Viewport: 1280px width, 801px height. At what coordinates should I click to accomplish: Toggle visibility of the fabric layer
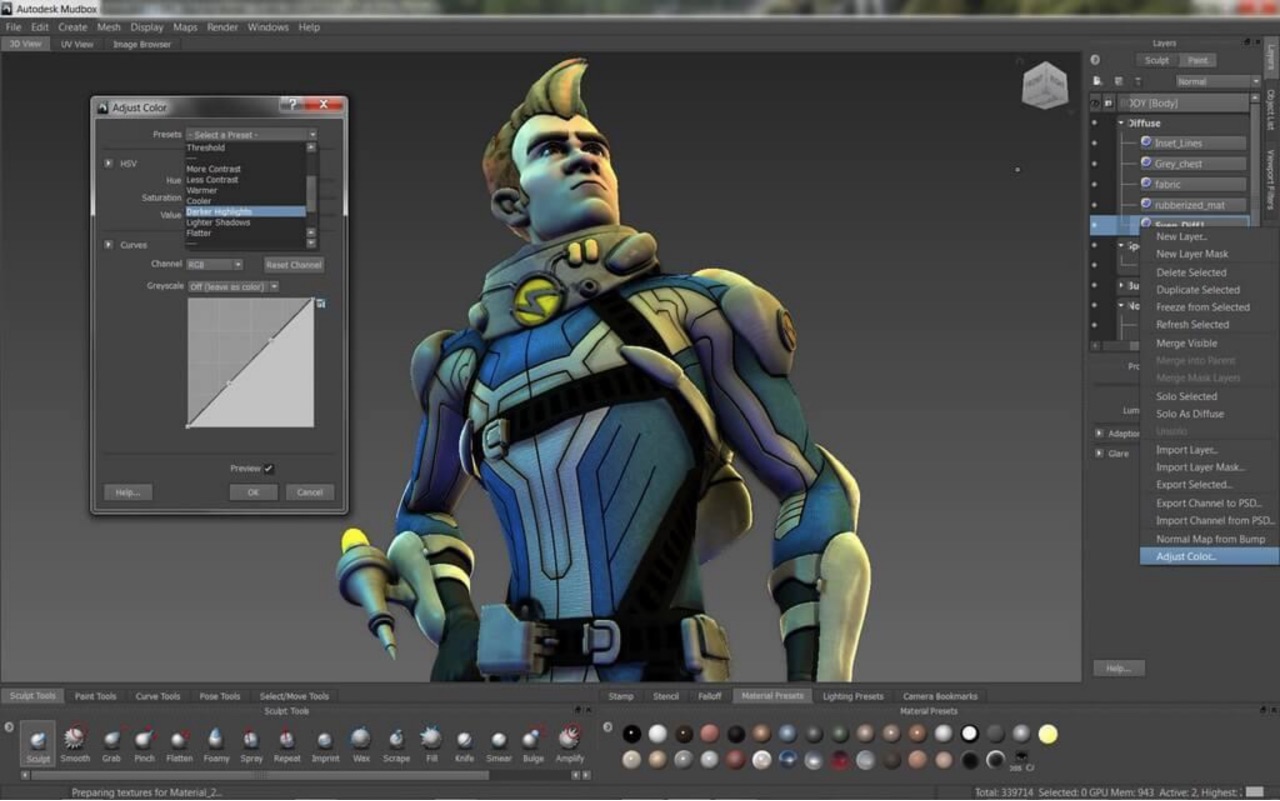(1094, 184)
